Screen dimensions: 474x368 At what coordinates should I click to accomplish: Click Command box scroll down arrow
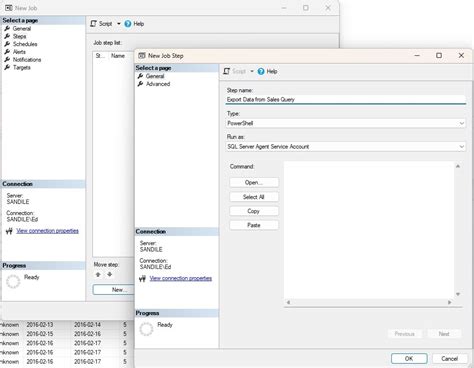click(458, 294)
